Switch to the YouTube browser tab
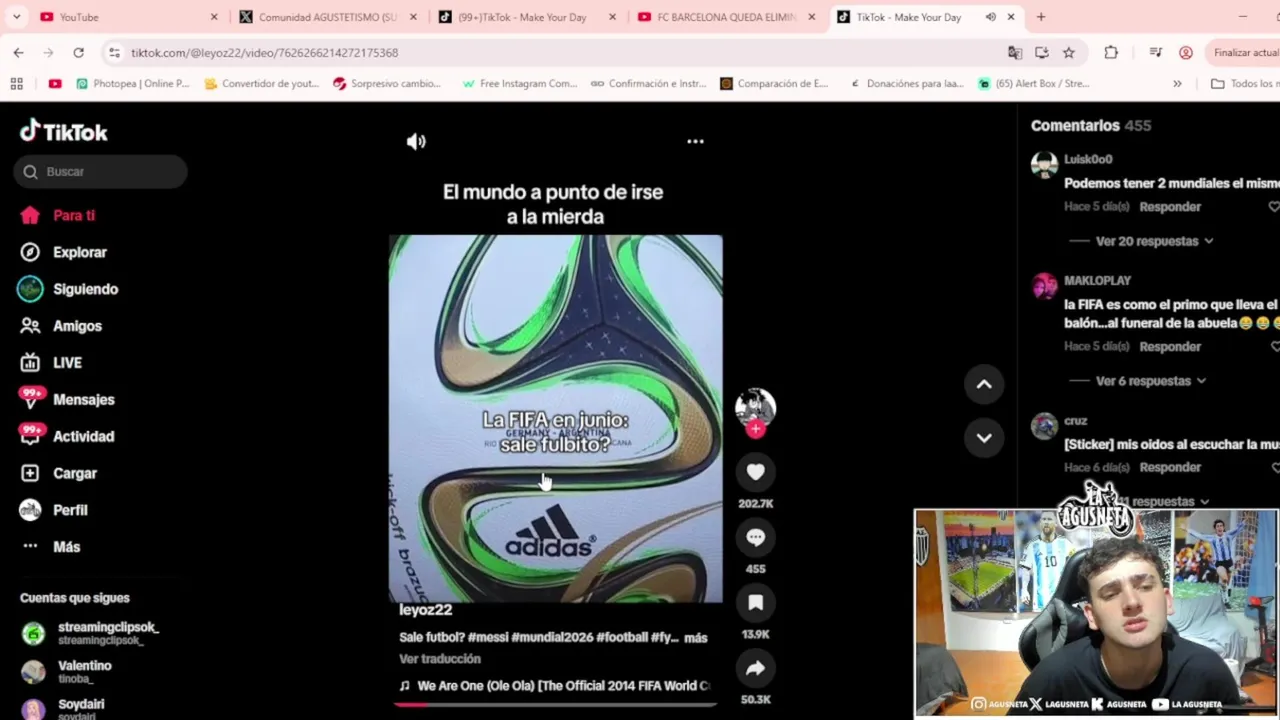 (x=128, y=17)
